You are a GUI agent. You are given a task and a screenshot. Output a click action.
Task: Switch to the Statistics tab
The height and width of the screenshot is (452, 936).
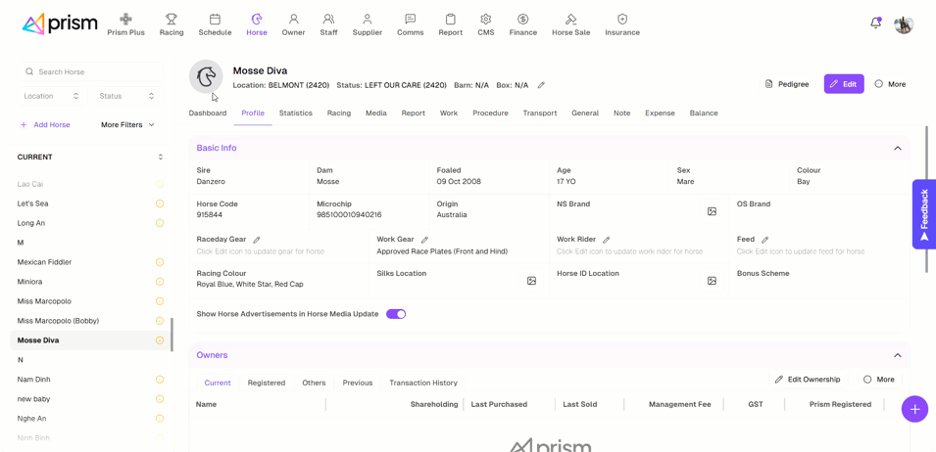point(295,113)
